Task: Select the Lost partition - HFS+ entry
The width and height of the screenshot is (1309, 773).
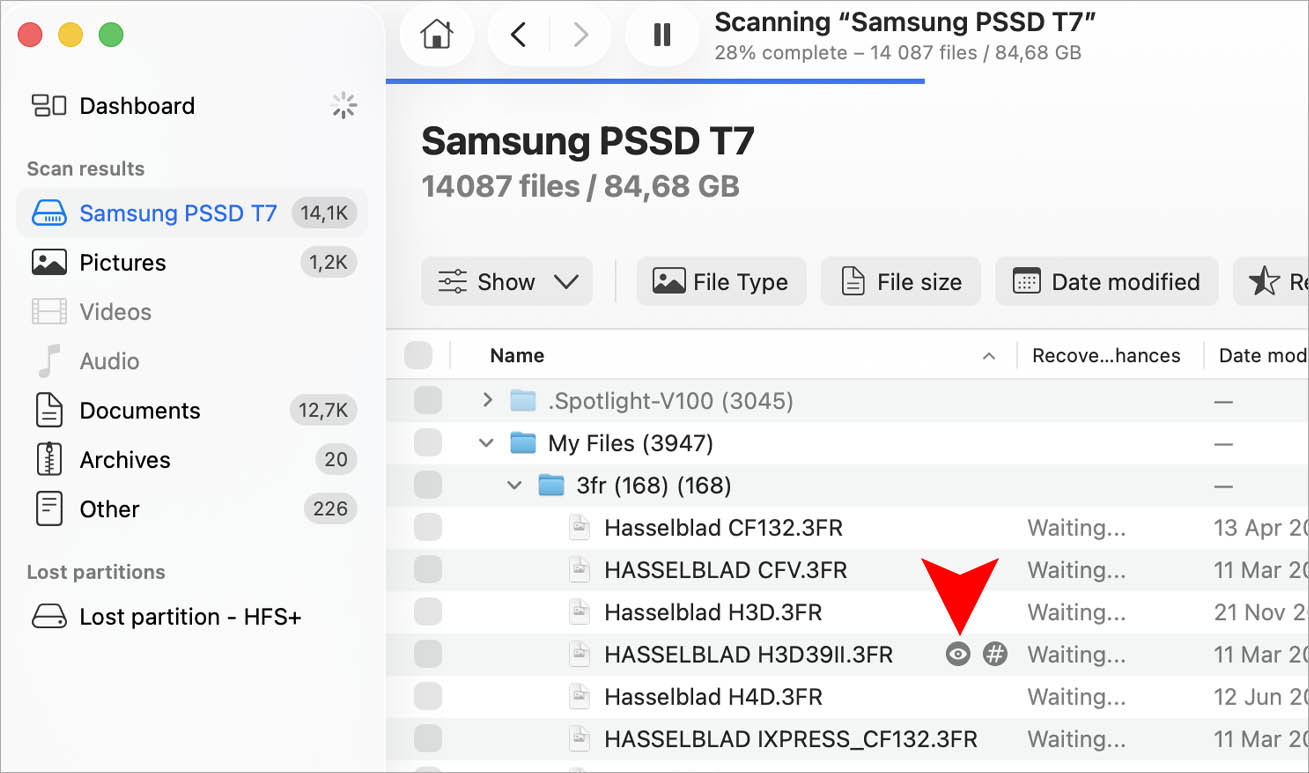Action: click(x=190, y=616)
